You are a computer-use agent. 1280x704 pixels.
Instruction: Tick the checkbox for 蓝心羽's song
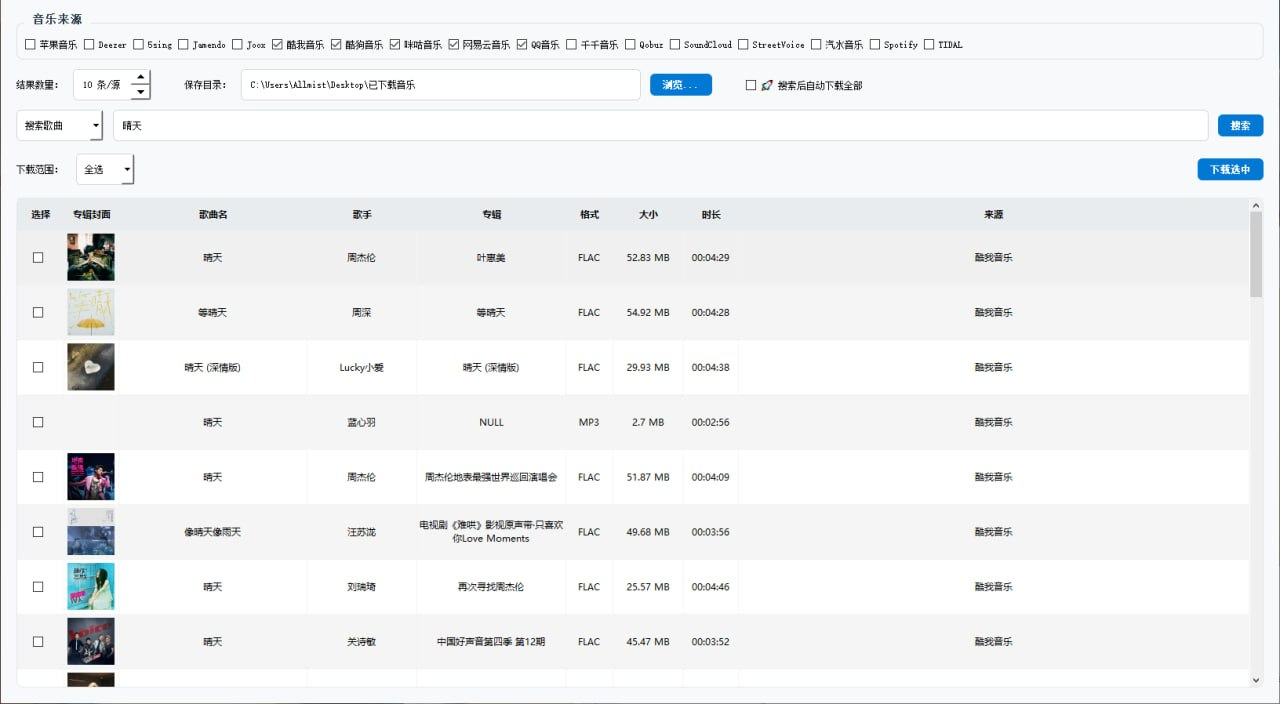pos(38,422)
